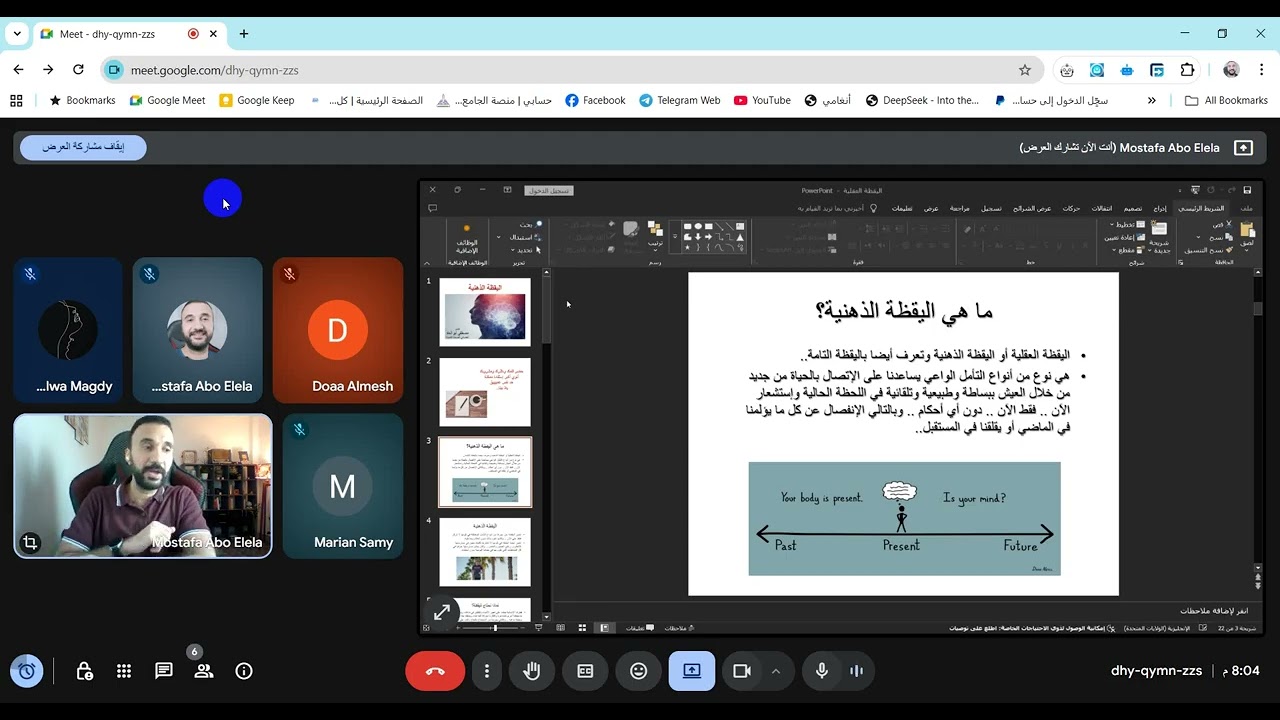Viewport: 1280px width, 720px height.
Task: Select slide 1 thumbnail in PowerPoint
Action: 485,313
